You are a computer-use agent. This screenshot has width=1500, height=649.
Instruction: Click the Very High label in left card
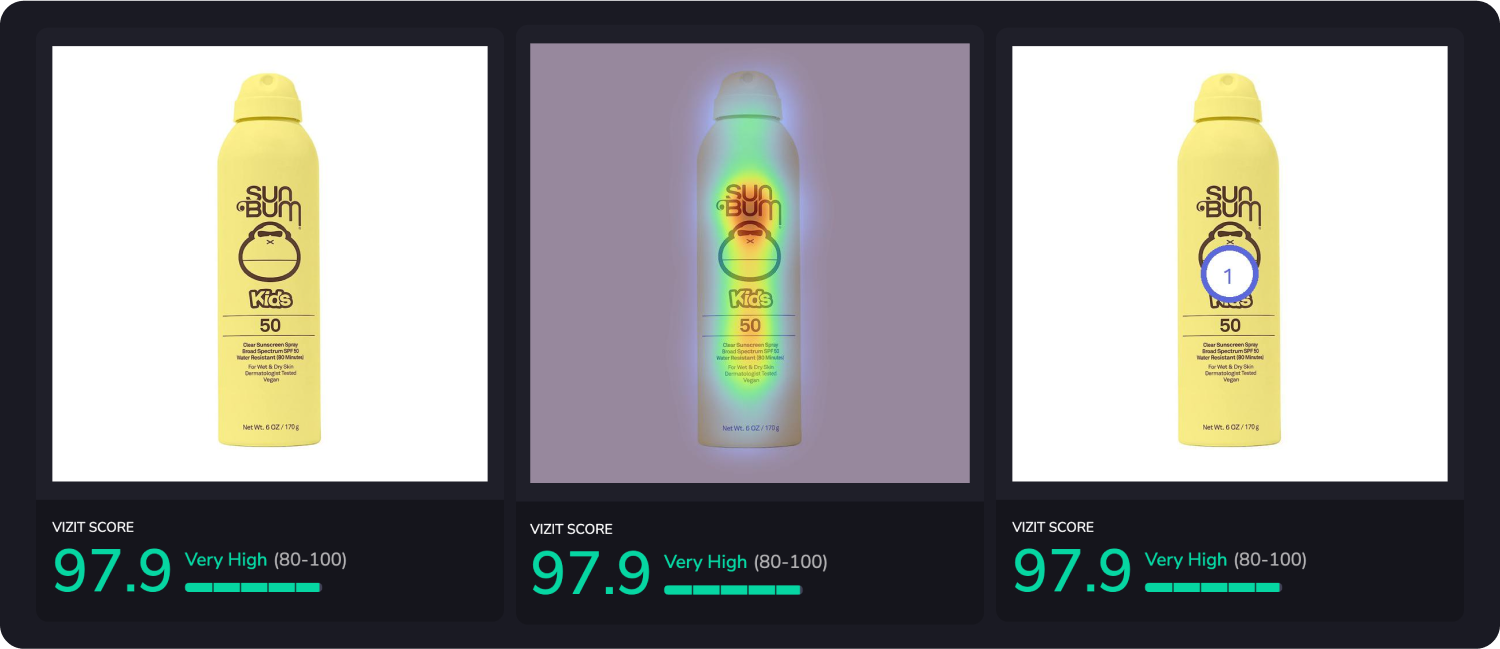(x=226, y=560)
